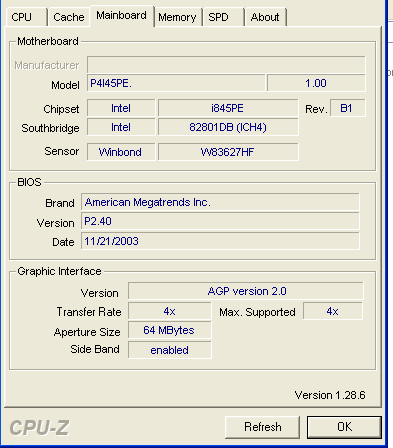Click the empty Manufacturer field
Viewport: 393px width, 448px height.
pos(226,65)
